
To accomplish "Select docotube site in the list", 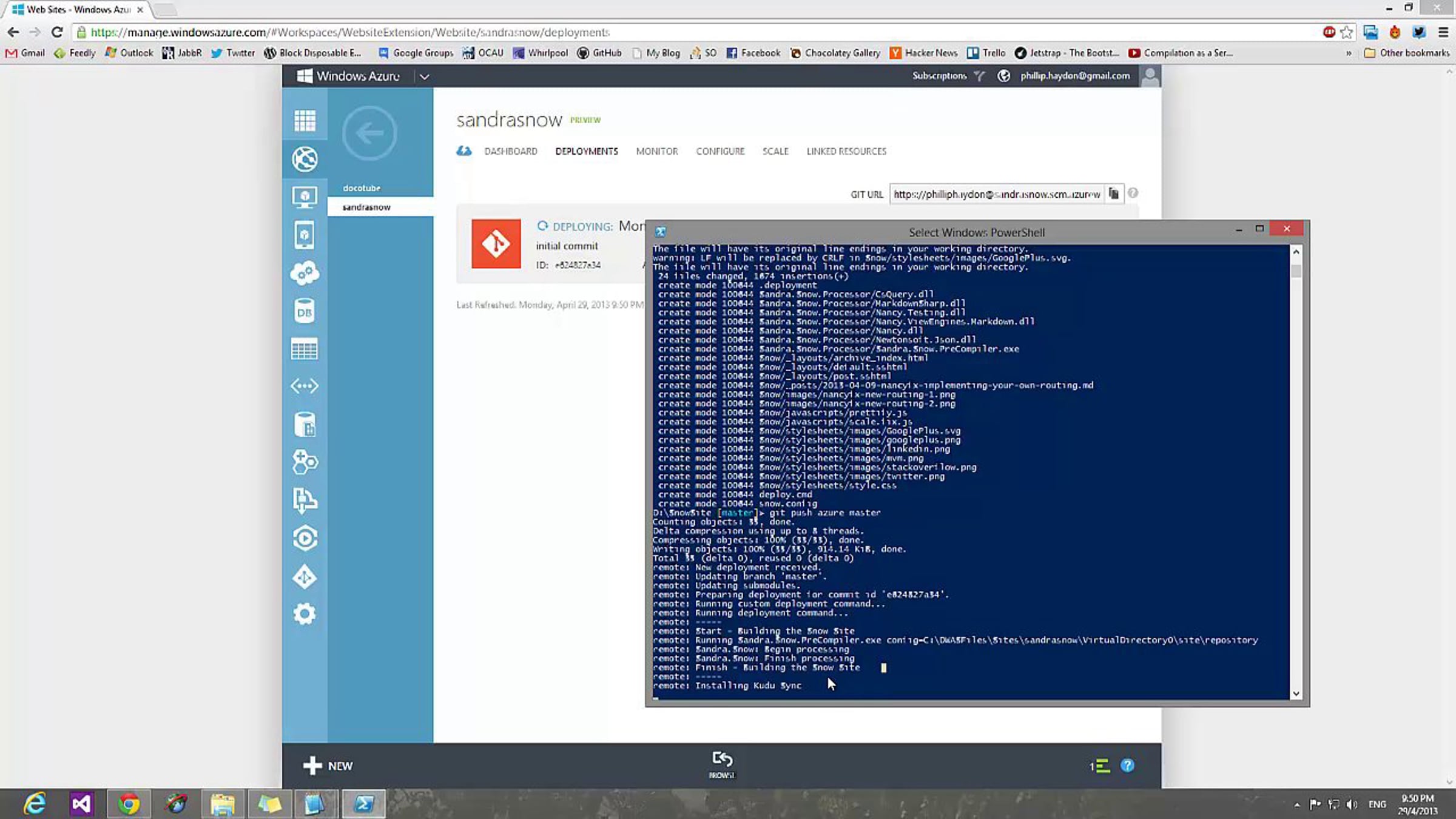I will click(x=380, y=188).
